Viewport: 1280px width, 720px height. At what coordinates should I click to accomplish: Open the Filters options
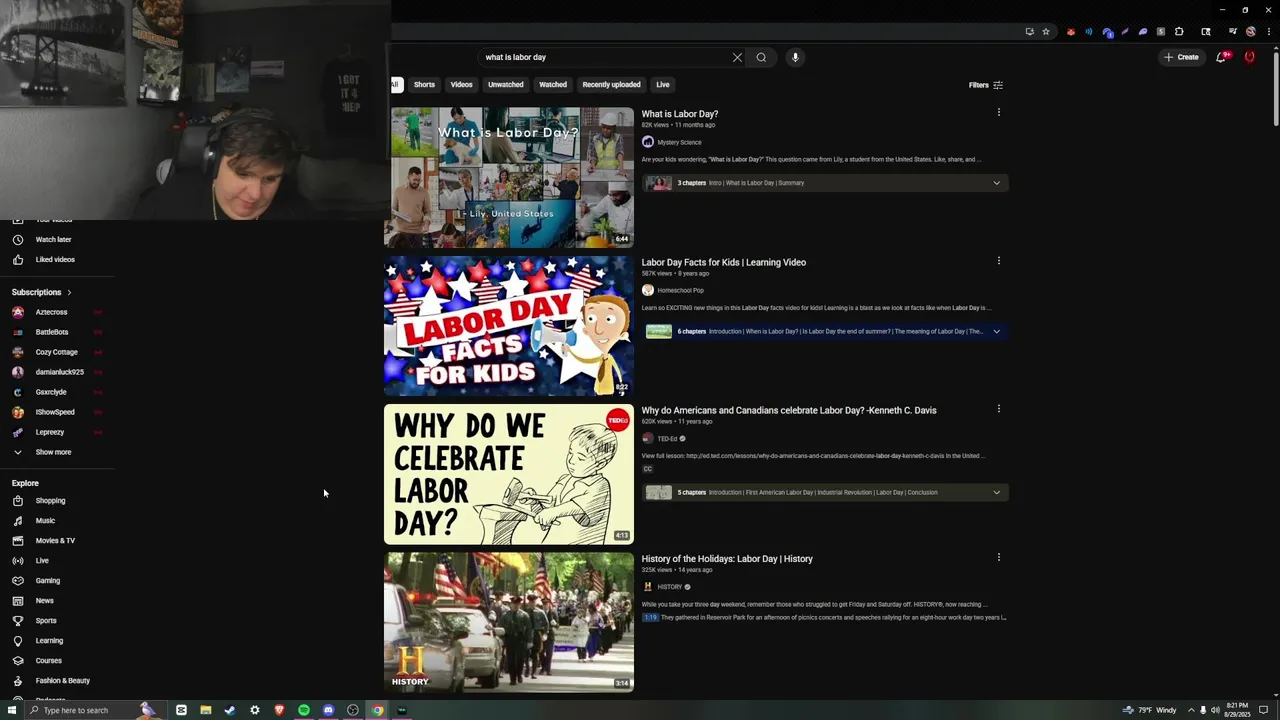[x=986, y=85]
